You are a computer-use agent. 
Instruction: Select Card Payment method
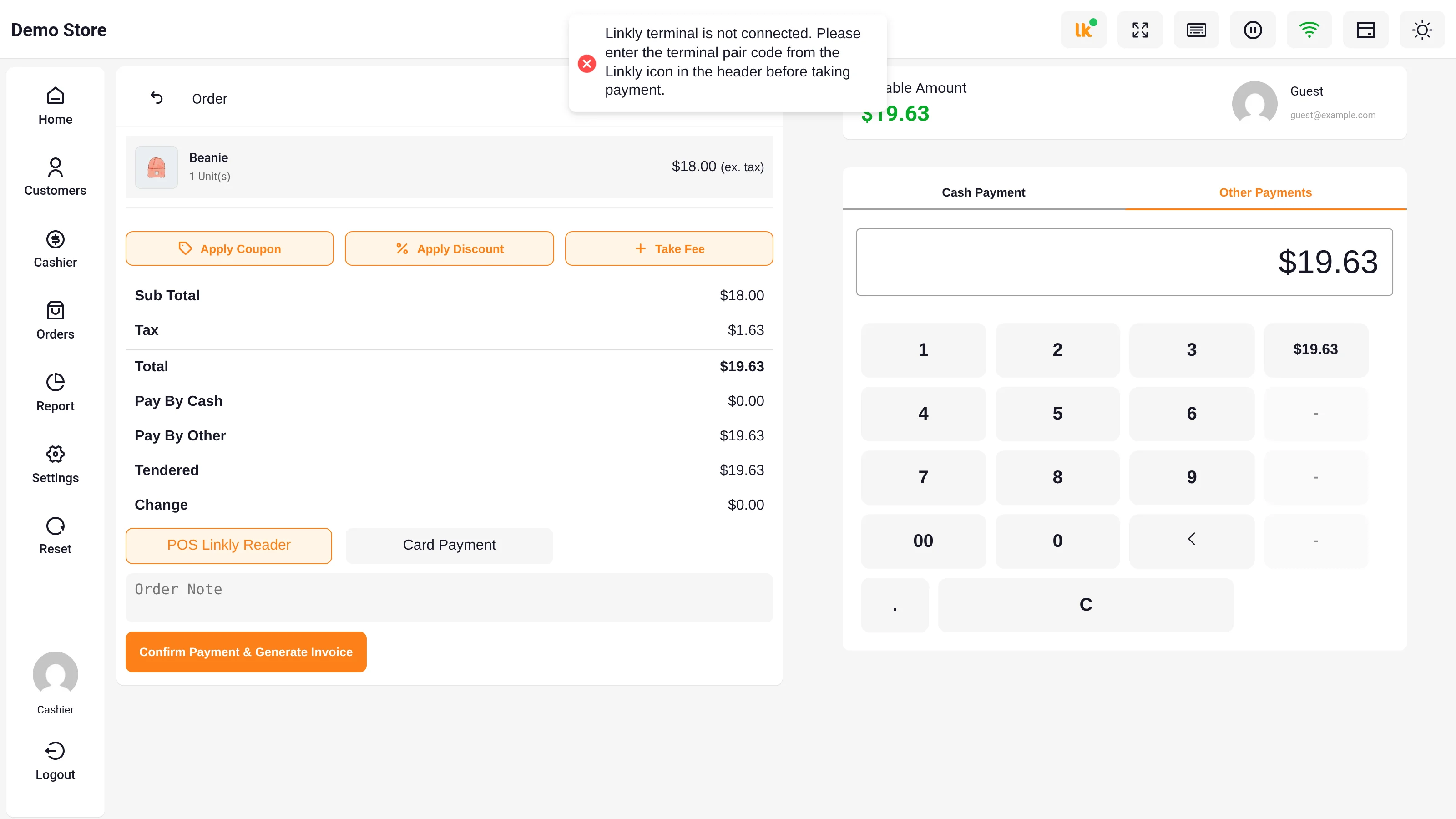point(449,546)
